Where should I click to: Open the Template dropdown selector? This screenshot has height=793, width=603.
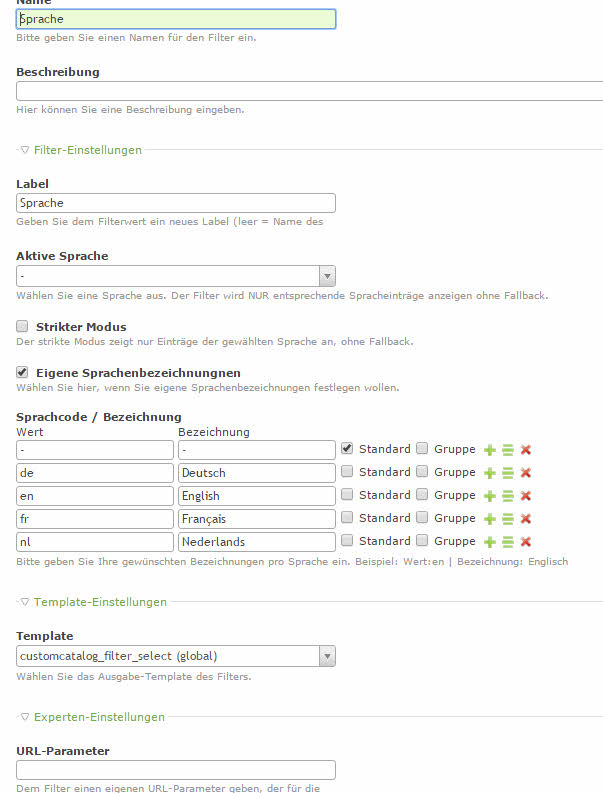tap(176, 656)
